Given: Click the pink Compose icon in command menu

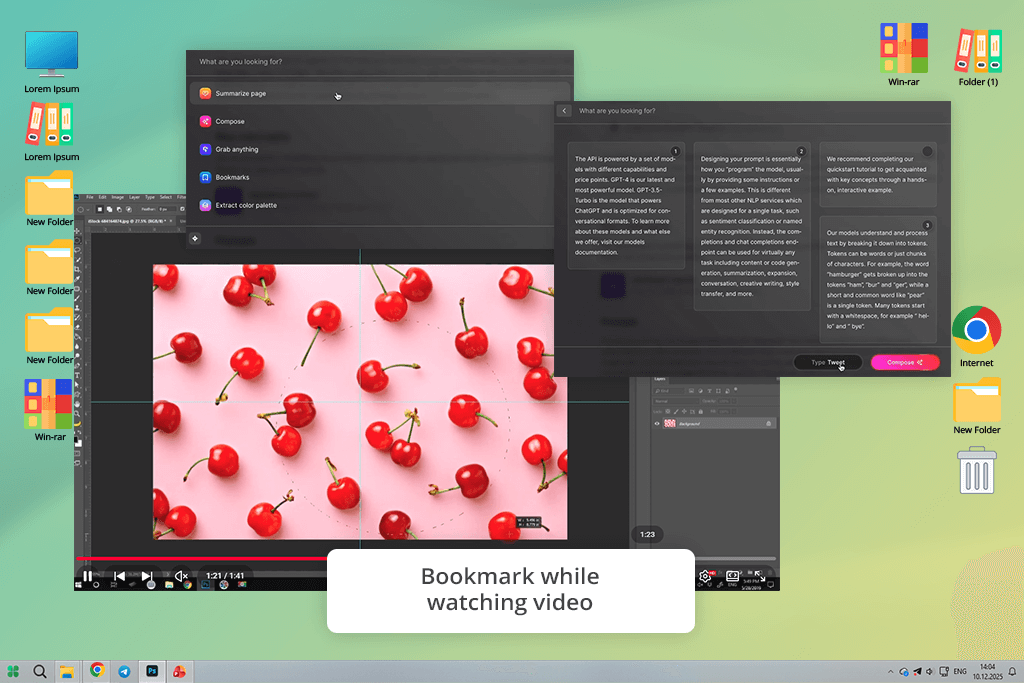Looking at the screenshot, I should click(x=205, y=121).
